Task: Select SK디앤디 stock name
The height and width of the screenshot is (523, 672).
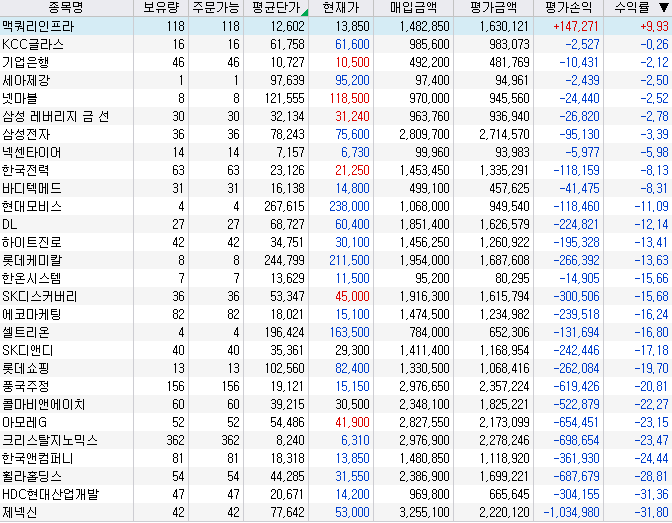Action: pyautogui.click(x=27, y=350)
